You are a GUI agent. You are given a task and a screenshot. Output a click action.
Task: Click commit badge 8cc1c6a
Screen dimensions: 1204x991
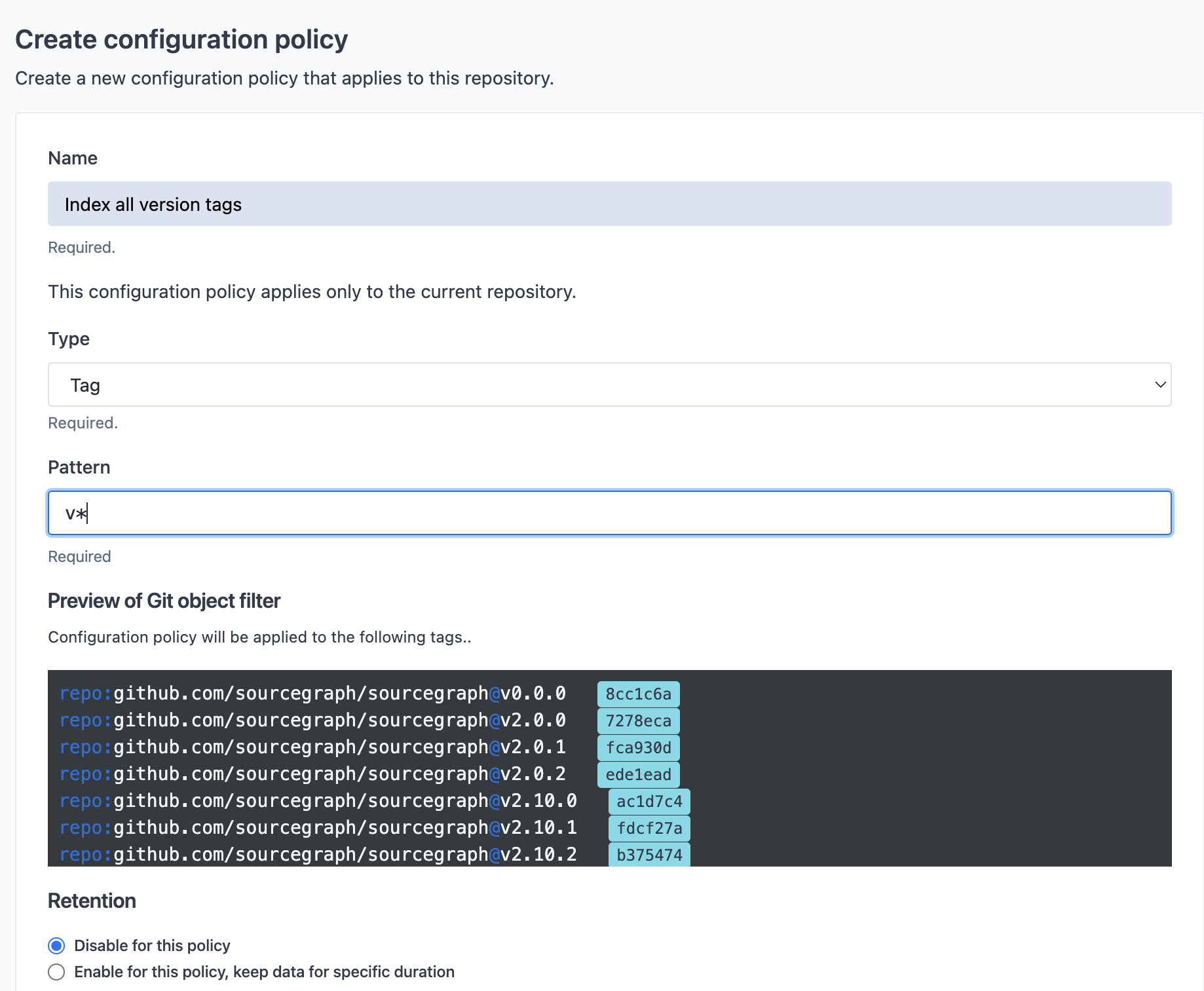click(x=639, y=694)
